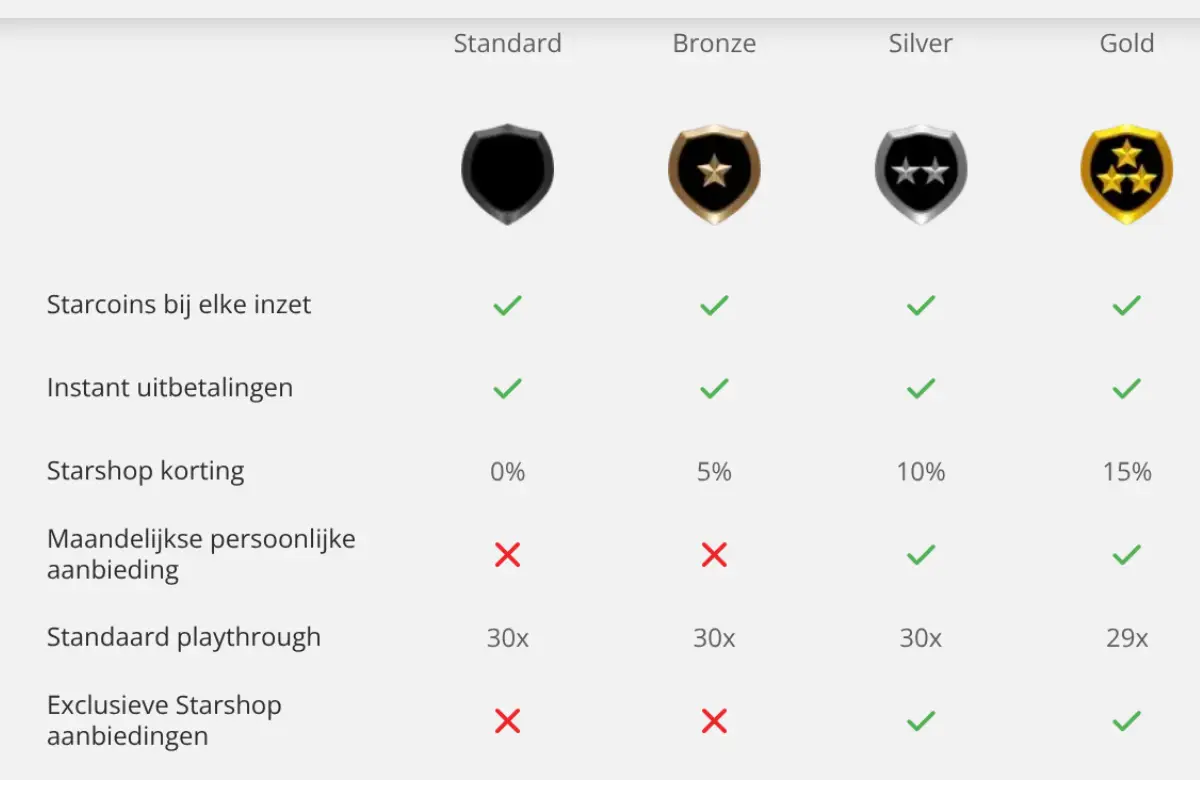Click the Starshop korting row label
1200x800 pixels.
click(145, 471)
